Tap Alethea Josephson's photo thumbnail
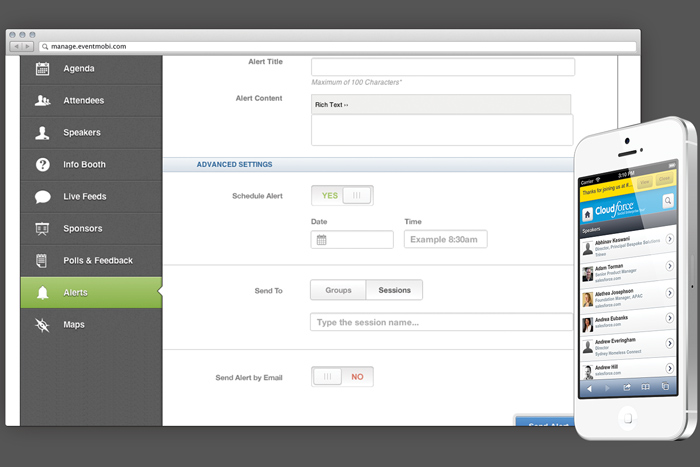This screenshot has width=700, height=467. (588, 299)
